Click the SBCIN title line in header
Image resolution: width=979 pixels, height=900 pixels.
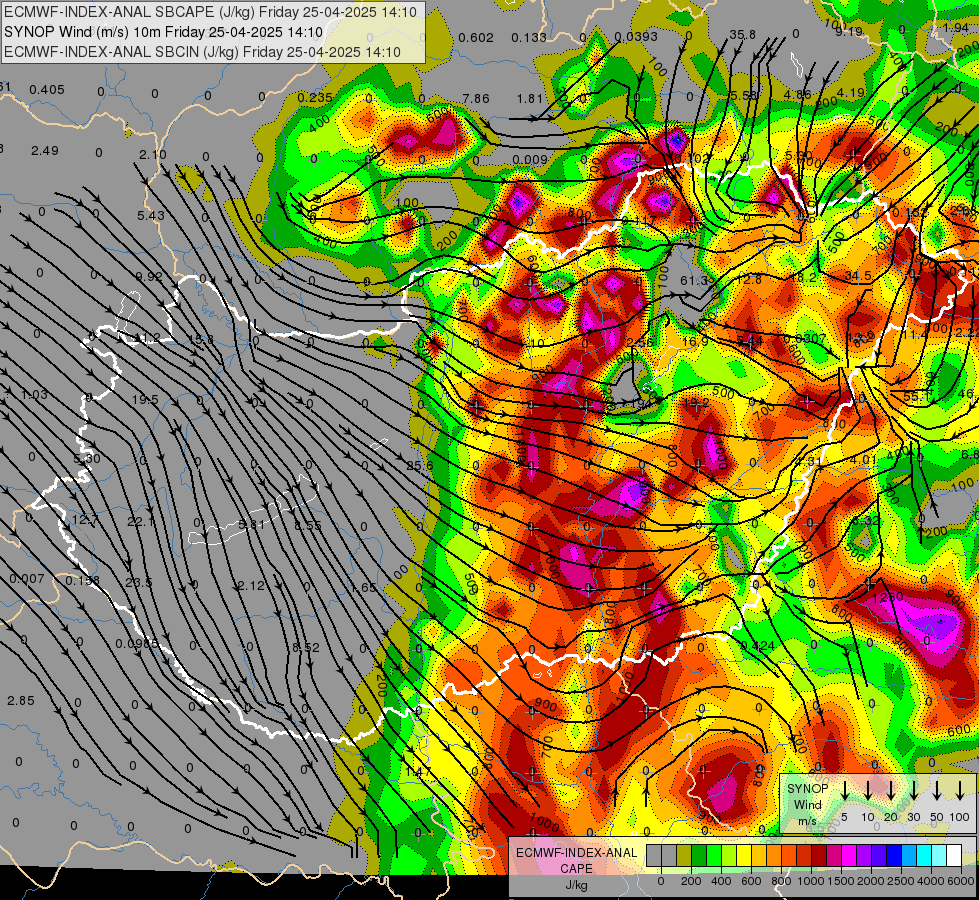coord(202,52)
